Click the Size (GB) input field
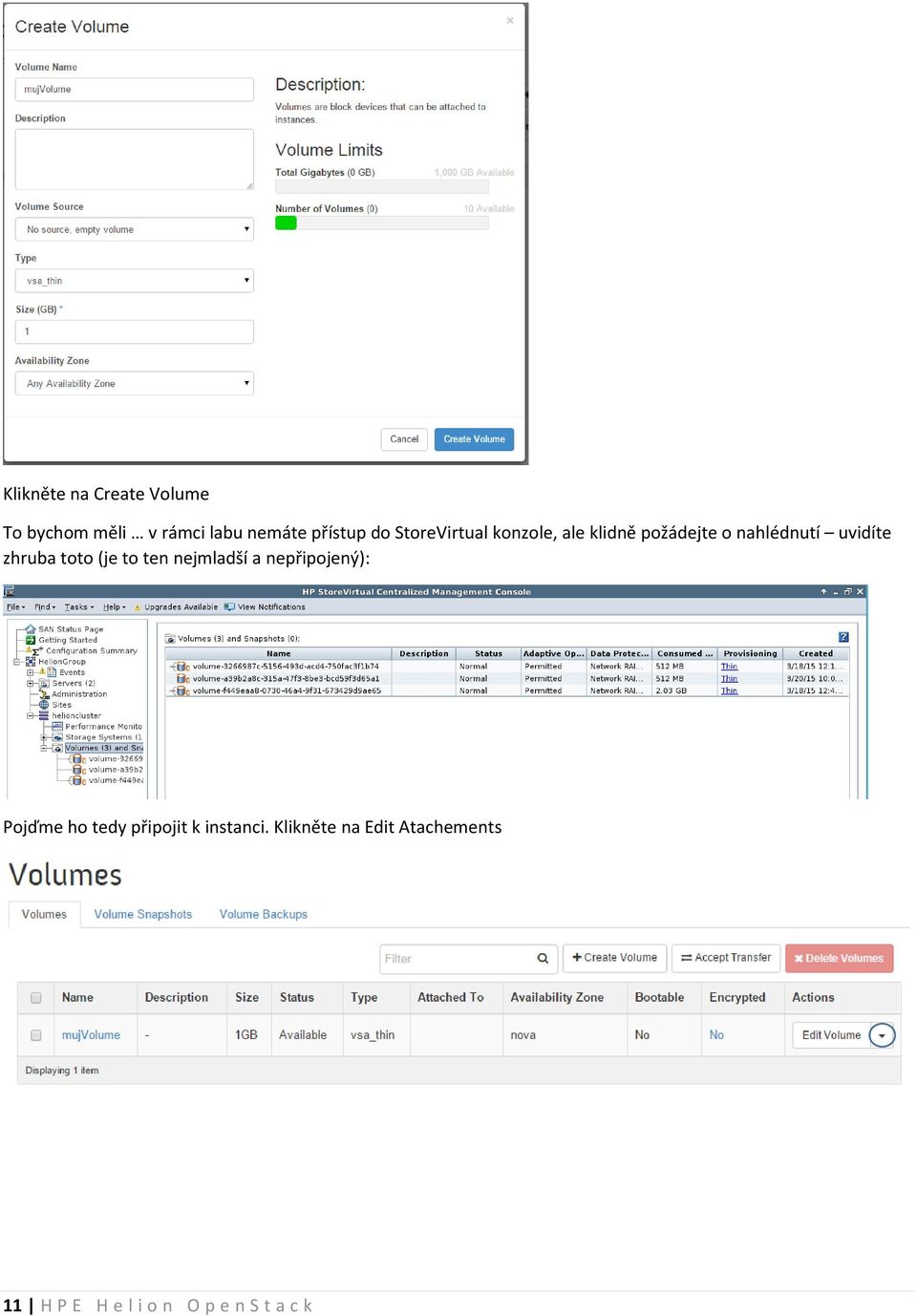The image size is (917, 1316). 135,331
